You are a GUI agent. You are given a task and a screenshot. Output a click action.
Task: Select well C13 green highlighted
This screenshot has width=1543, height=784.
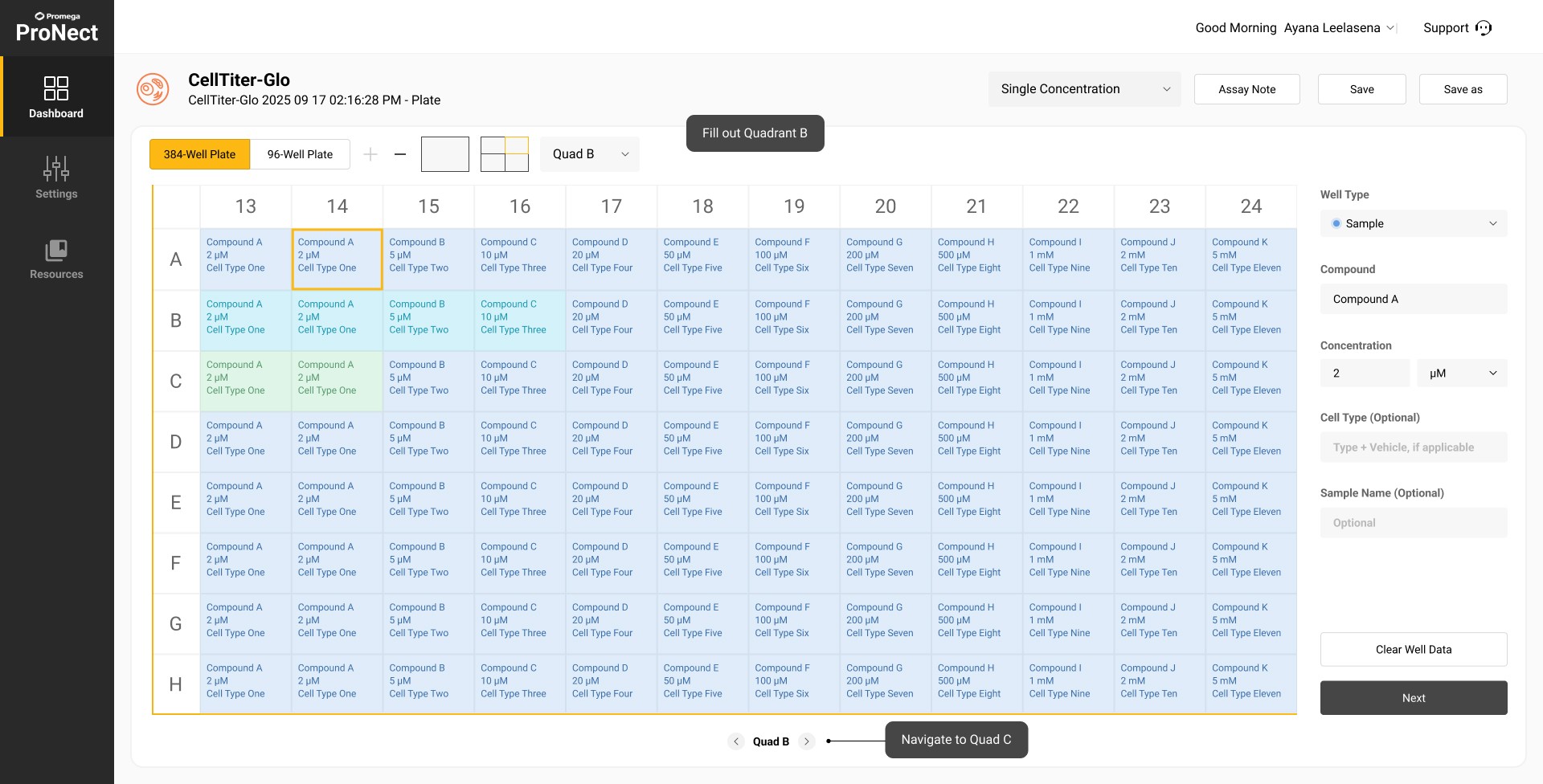point(246,381)
